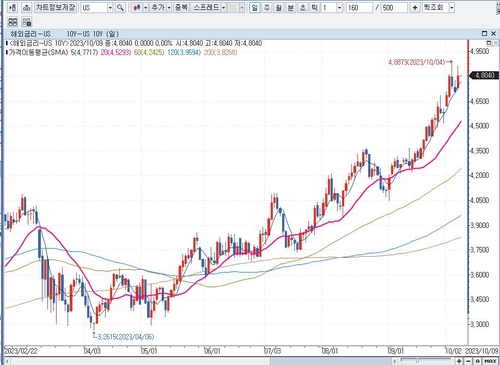This screenshot has width=500, height=365.
Task: Click the right scroll arrow on horizontal scrollbar
Action: coord(395,361)
